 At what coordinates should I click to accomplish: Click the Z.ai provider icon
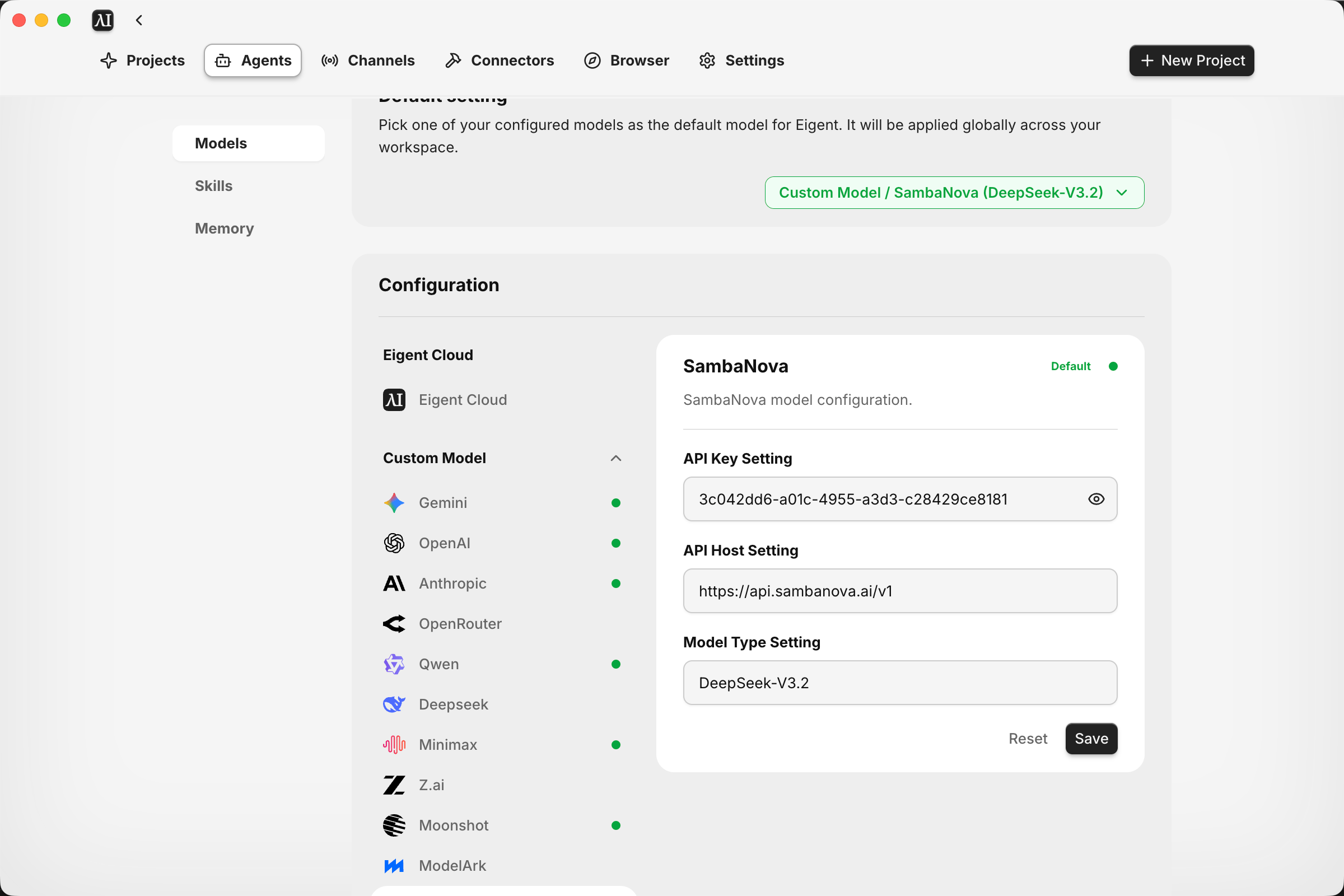click(394, 785)
